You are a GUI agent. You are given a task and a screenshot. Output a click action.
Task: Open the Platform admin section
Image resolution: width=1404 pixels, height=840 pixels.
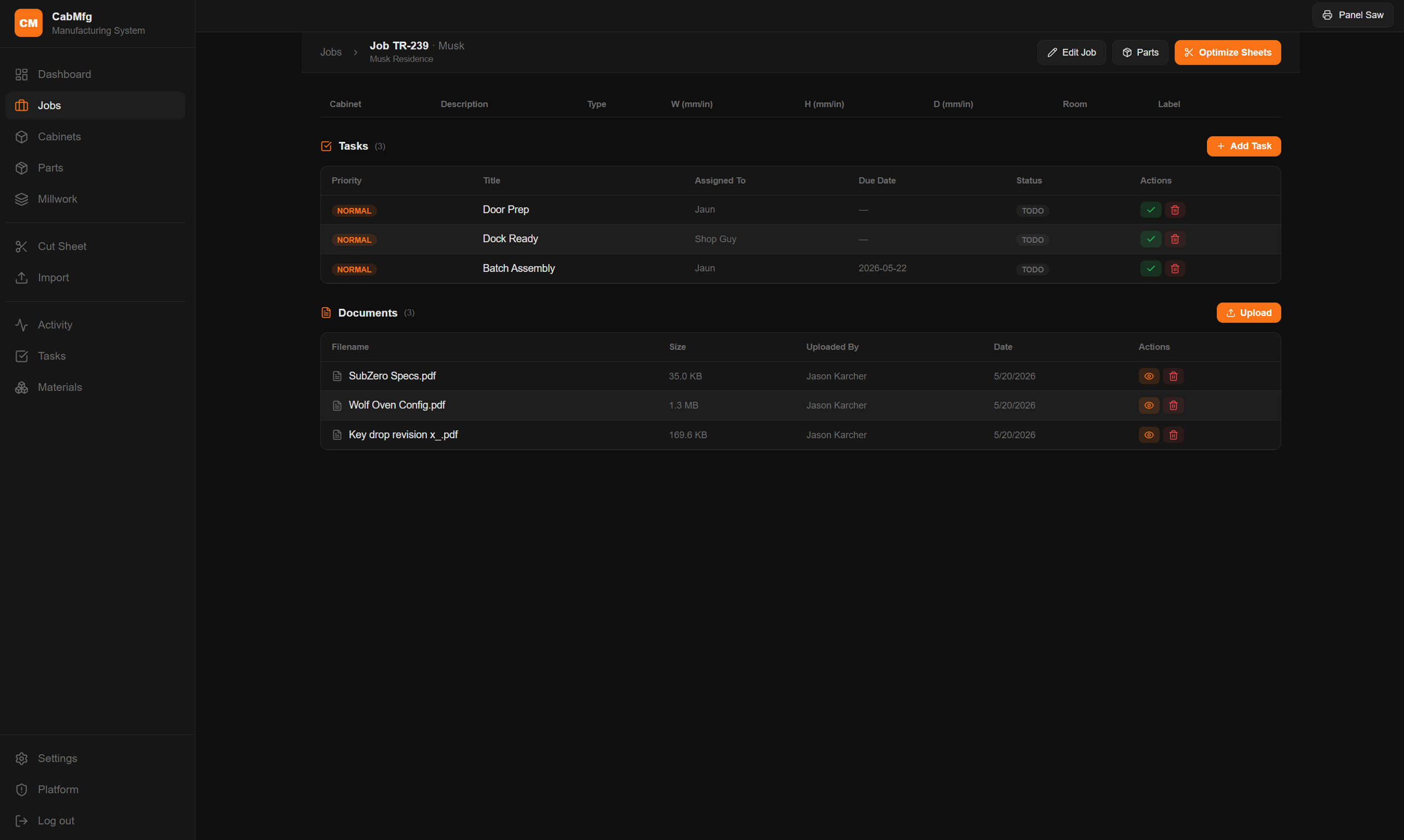(95, 789)
